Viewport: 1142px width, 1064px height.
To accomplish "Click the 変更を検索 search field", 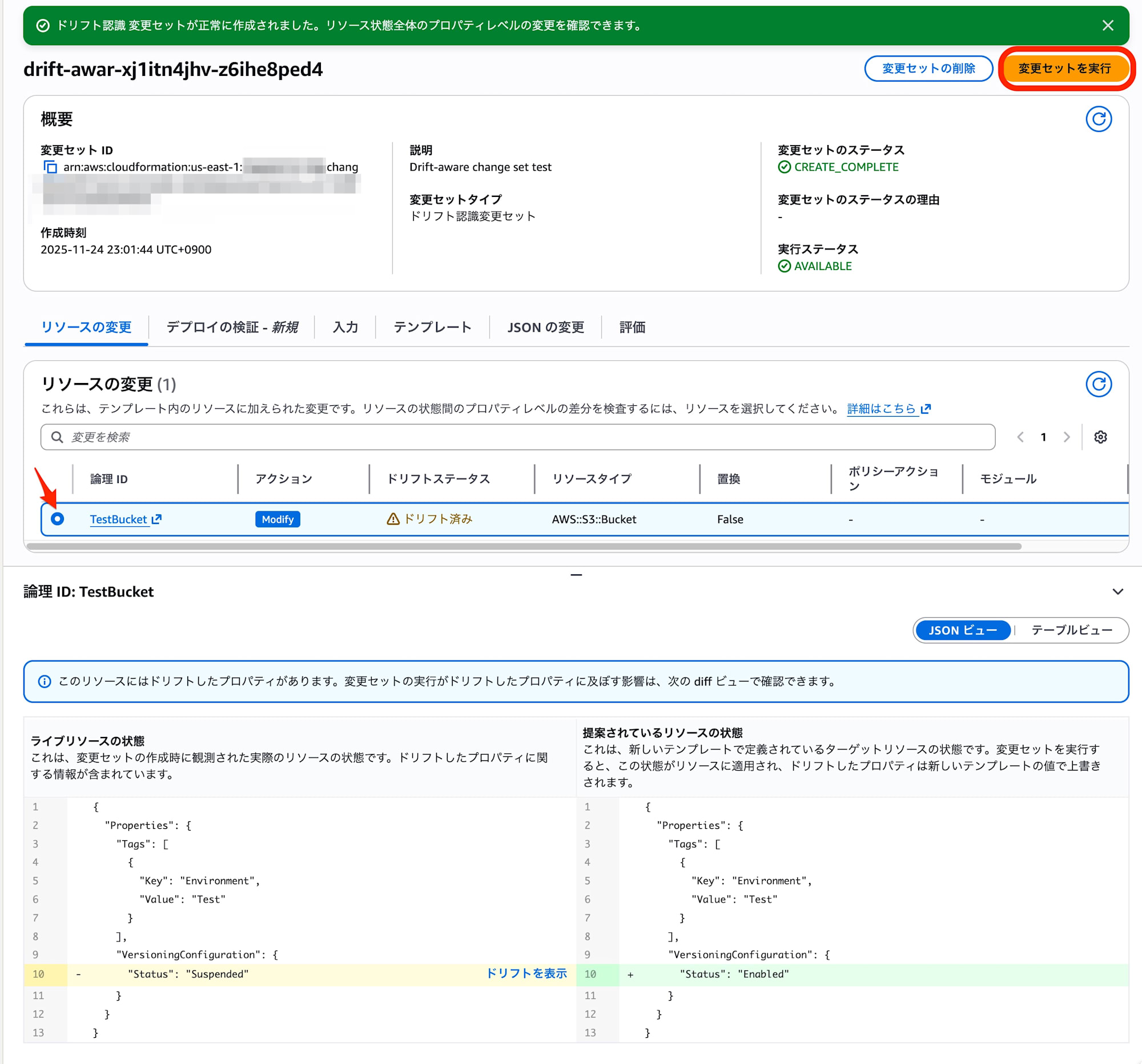I will pyautogui.click(x=230, y=437).
